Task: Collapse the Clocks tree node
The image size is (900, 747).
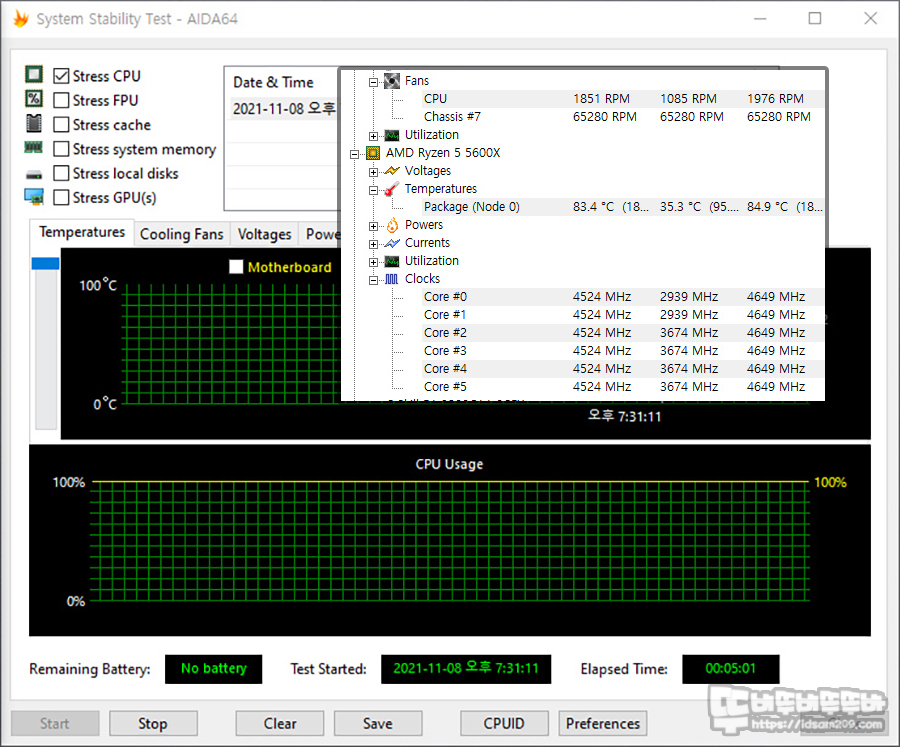Action: 373,280
